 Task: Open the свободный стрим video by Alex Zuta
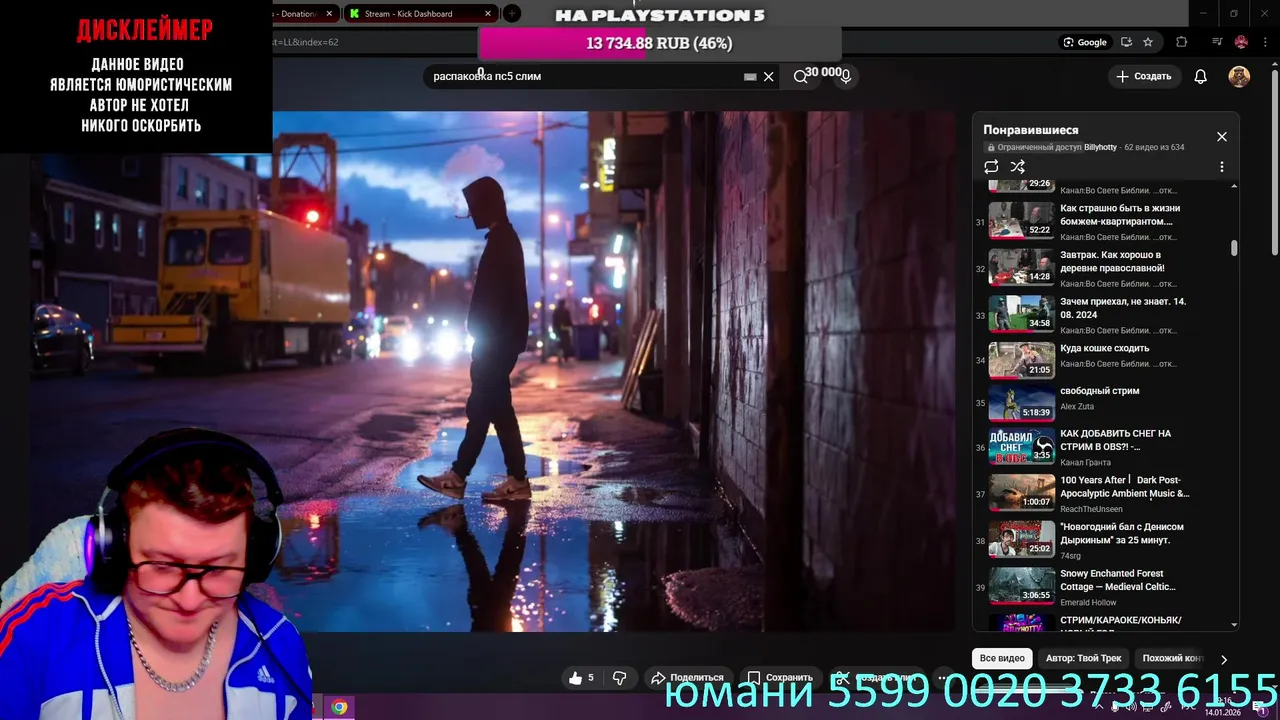pos(1104,403)
